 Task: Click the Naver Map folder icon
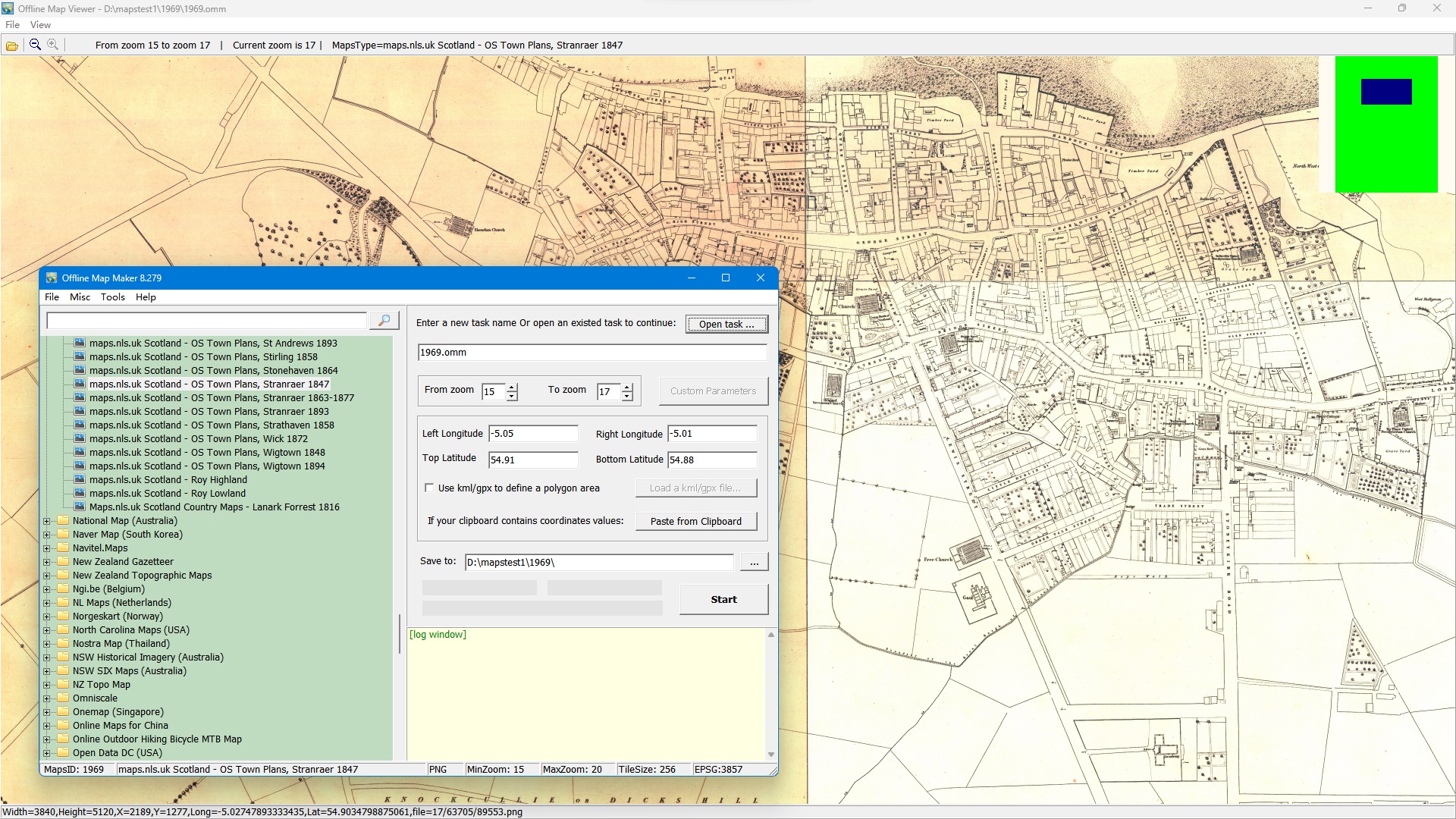(63, 535)
